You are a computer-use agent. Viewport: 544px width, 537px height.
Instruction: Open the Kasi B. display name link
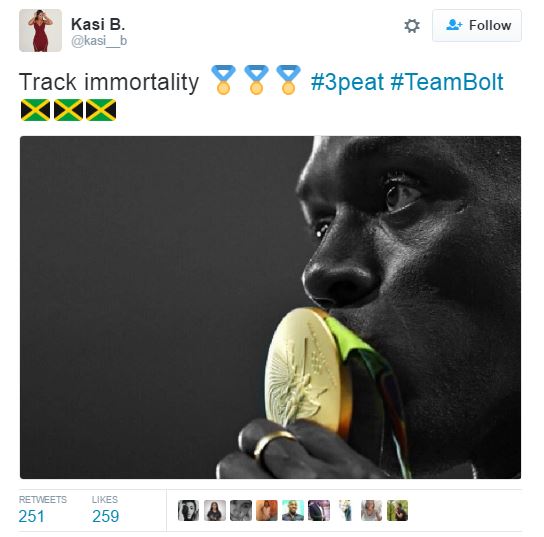click(98, 24)
